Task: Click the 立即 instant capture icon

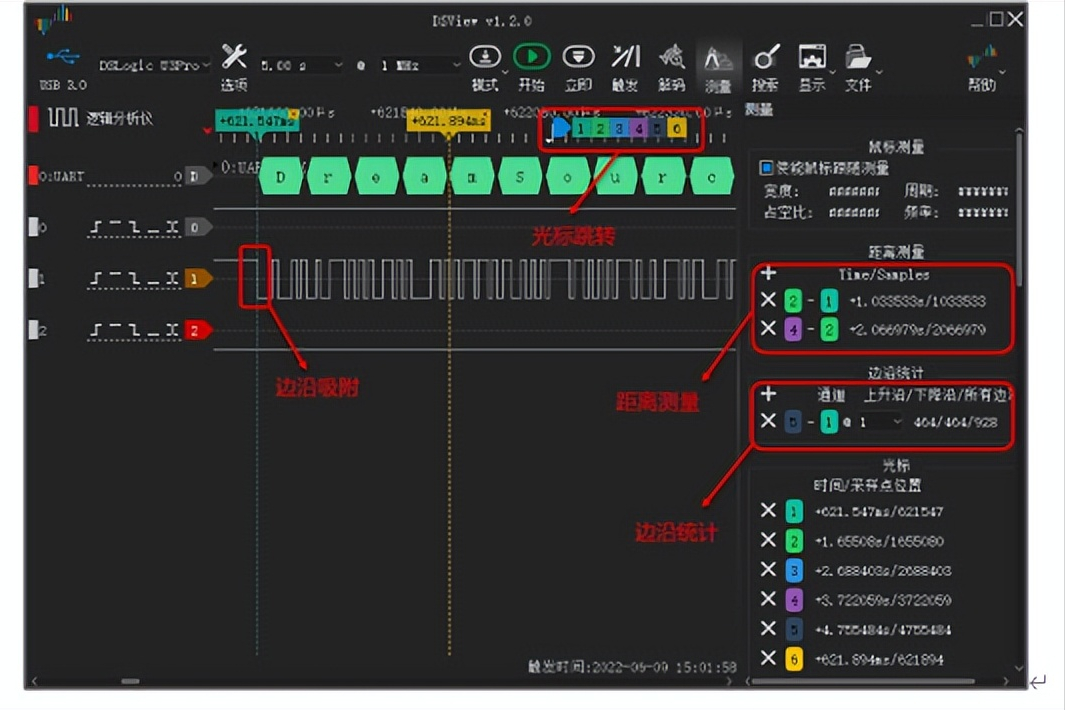Action: (578, 57)
